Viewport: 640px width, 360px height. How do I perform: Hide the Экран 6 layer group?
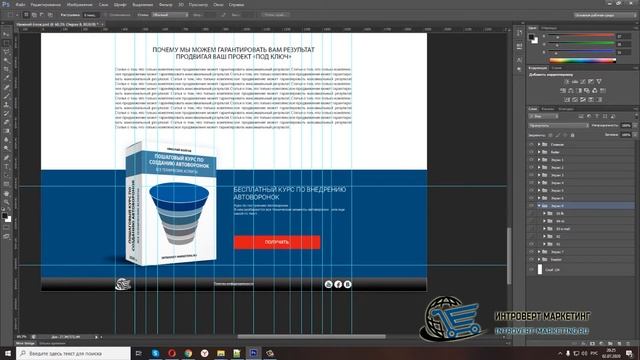click(531, 198)
